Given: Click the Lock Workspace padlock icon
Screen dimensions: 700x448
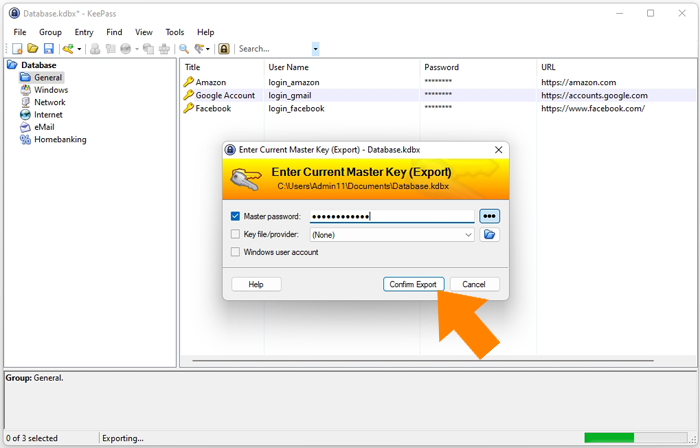Looking at the screenshot, I should coord(224,48).
